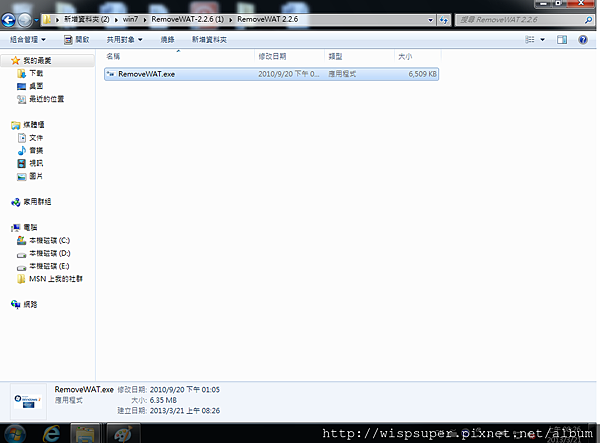600x443 pixels.
Task: Sort by 名稱 name column header
Action: (x=178, y=56)
